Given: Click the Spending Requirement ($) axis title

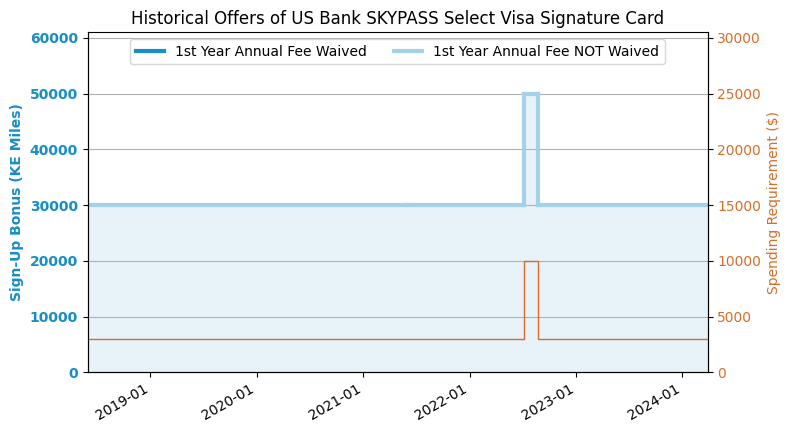Looking at the screenshot, I should click(x=772, y=204).
